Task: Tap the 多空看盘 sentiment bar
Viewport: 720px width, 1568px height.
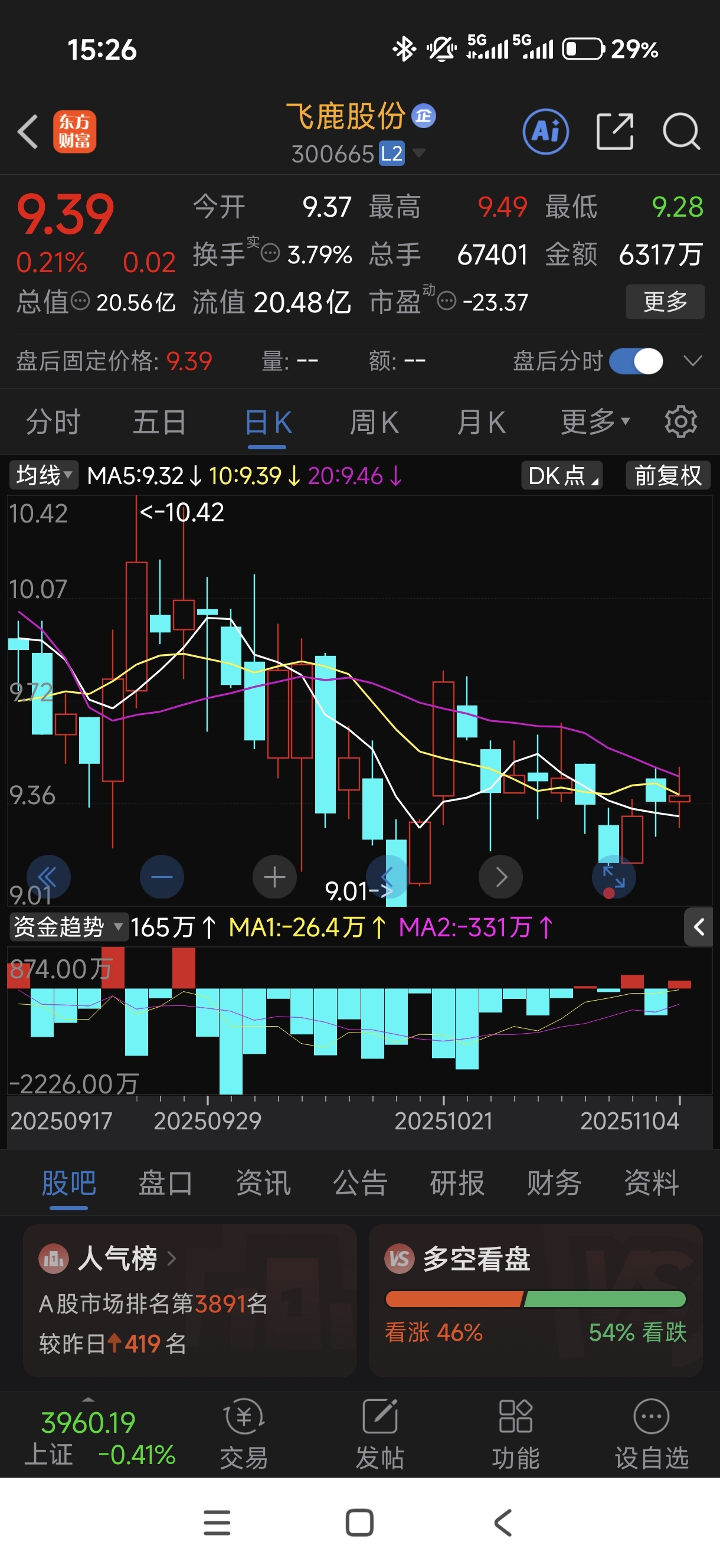Action: (x=536, y=1299)
